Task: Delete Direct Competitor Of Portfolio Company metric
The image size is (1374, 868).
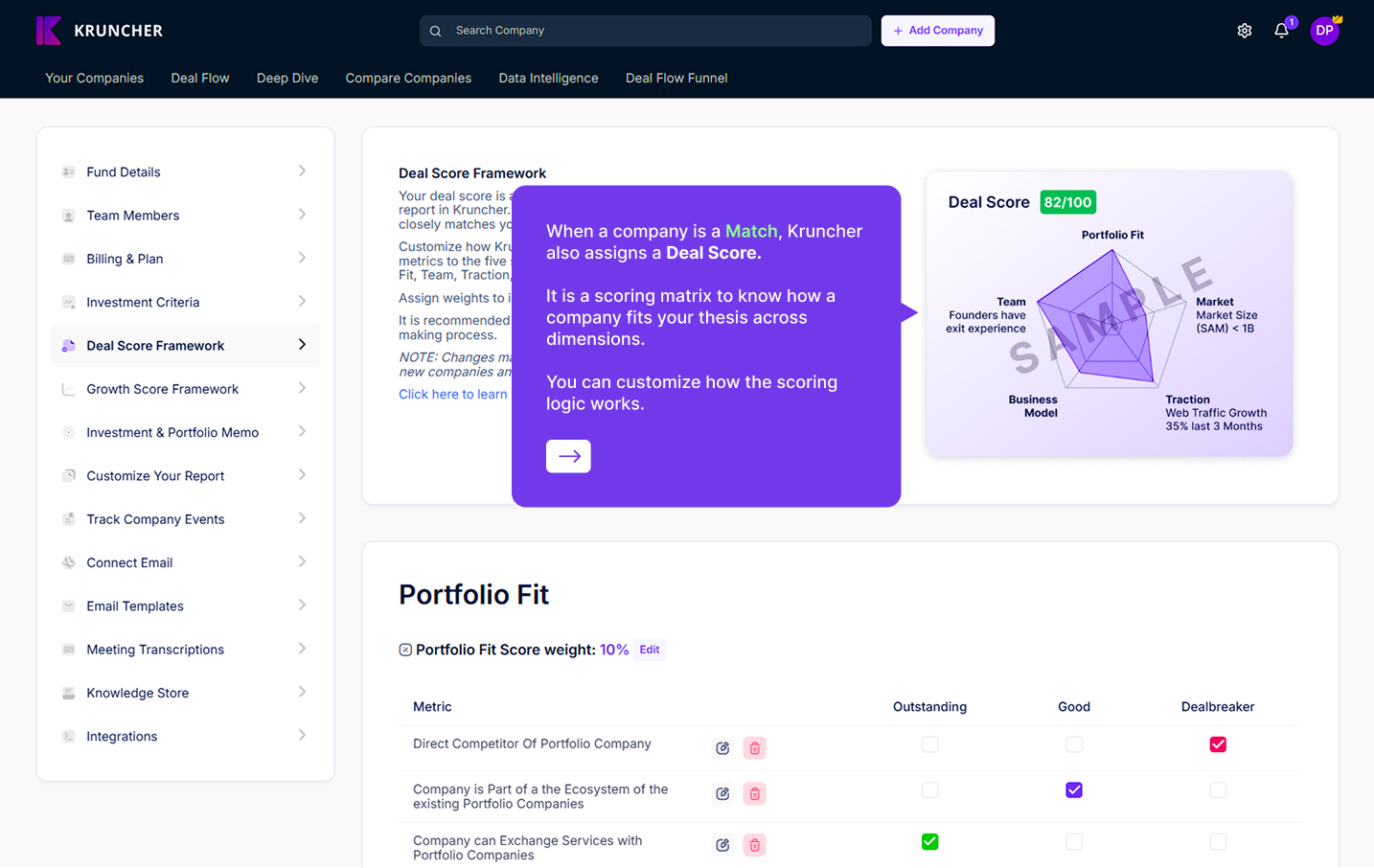Action: [755, 748]
